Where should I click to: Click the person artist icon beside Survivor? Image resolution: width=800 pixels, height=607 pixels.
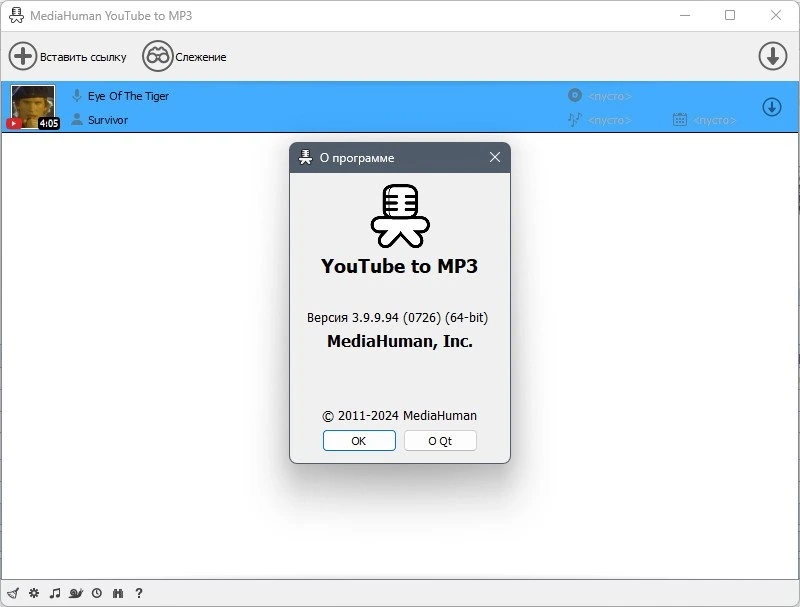pos(77,119)
